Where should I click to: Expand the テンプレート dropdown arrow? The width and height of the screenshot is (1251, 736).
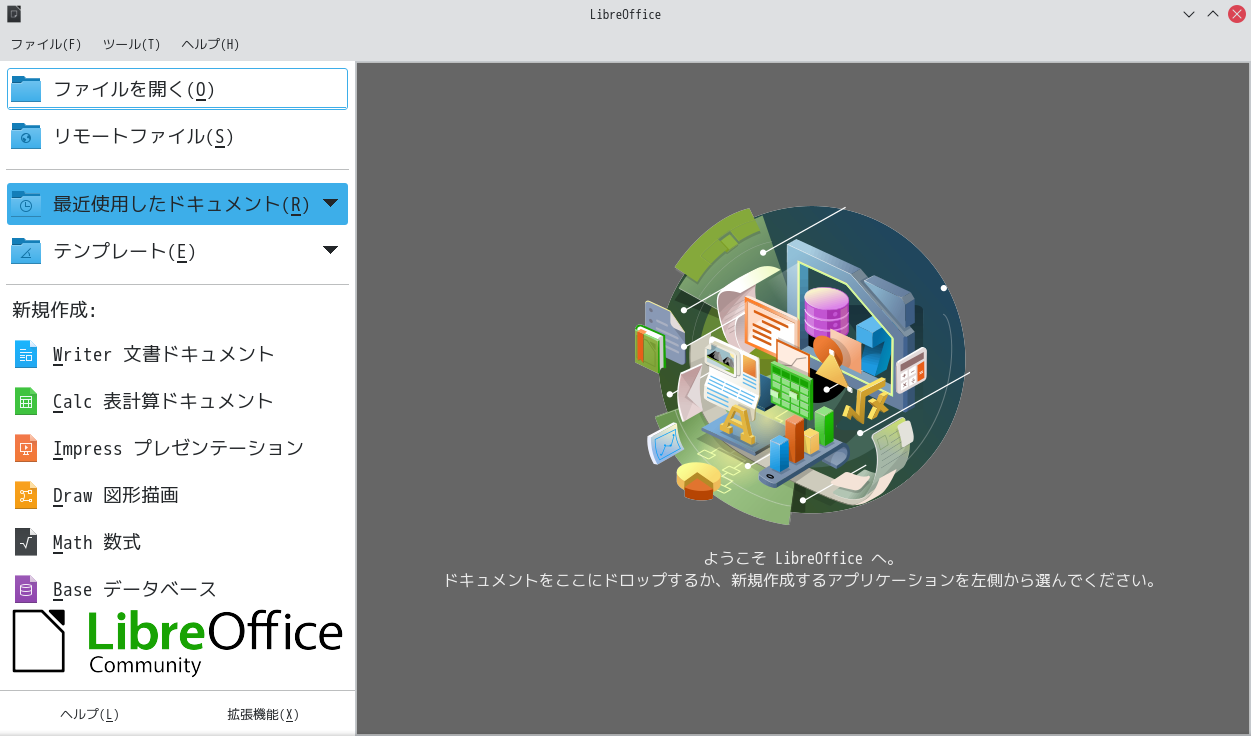(x=331, y=250)
